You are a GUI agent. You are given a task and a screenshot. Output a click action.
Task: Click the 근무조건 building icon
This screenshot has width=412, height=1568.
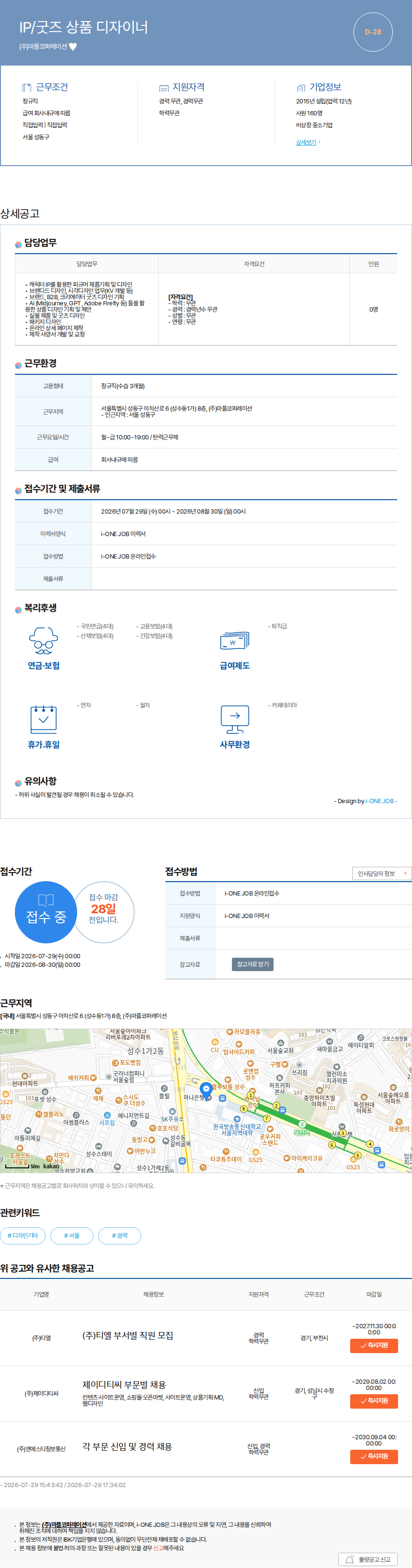pyautogui.click(x=27, y=88)
